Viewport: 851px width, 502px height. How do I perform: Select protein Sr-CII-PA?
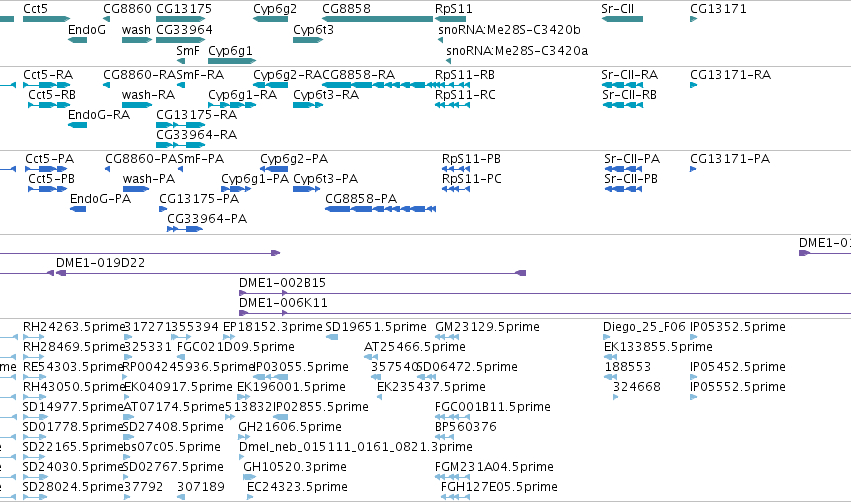(624, 169)
